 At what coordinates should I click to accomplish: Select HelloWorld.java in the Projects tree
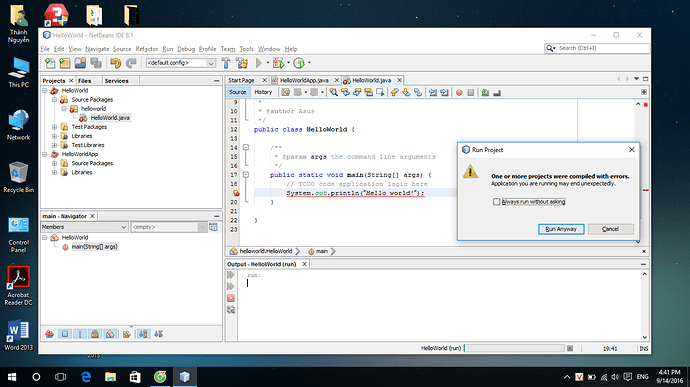click(110, 118)
